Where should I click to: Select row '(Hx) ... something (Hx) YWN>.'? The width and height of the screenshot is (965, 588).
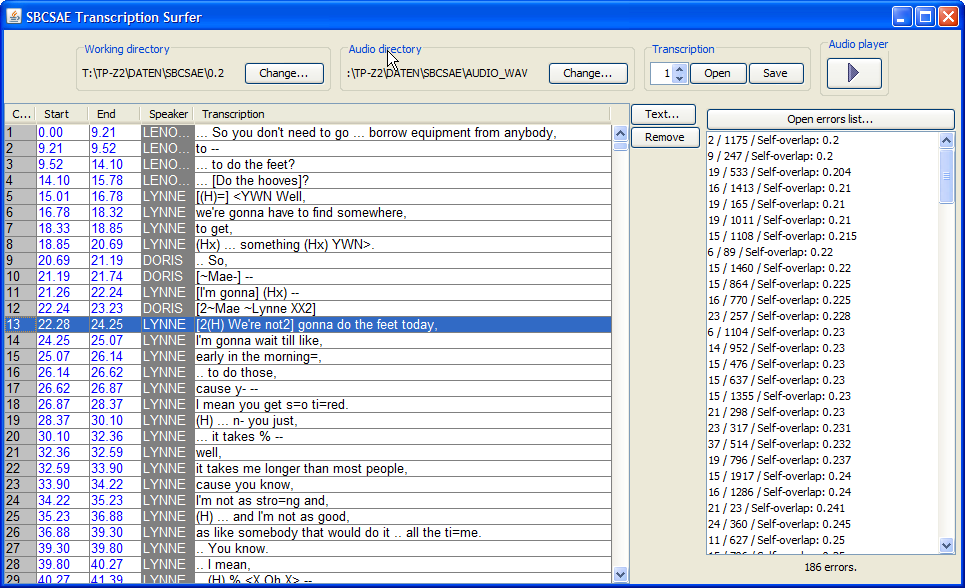[x=308, y=244]
